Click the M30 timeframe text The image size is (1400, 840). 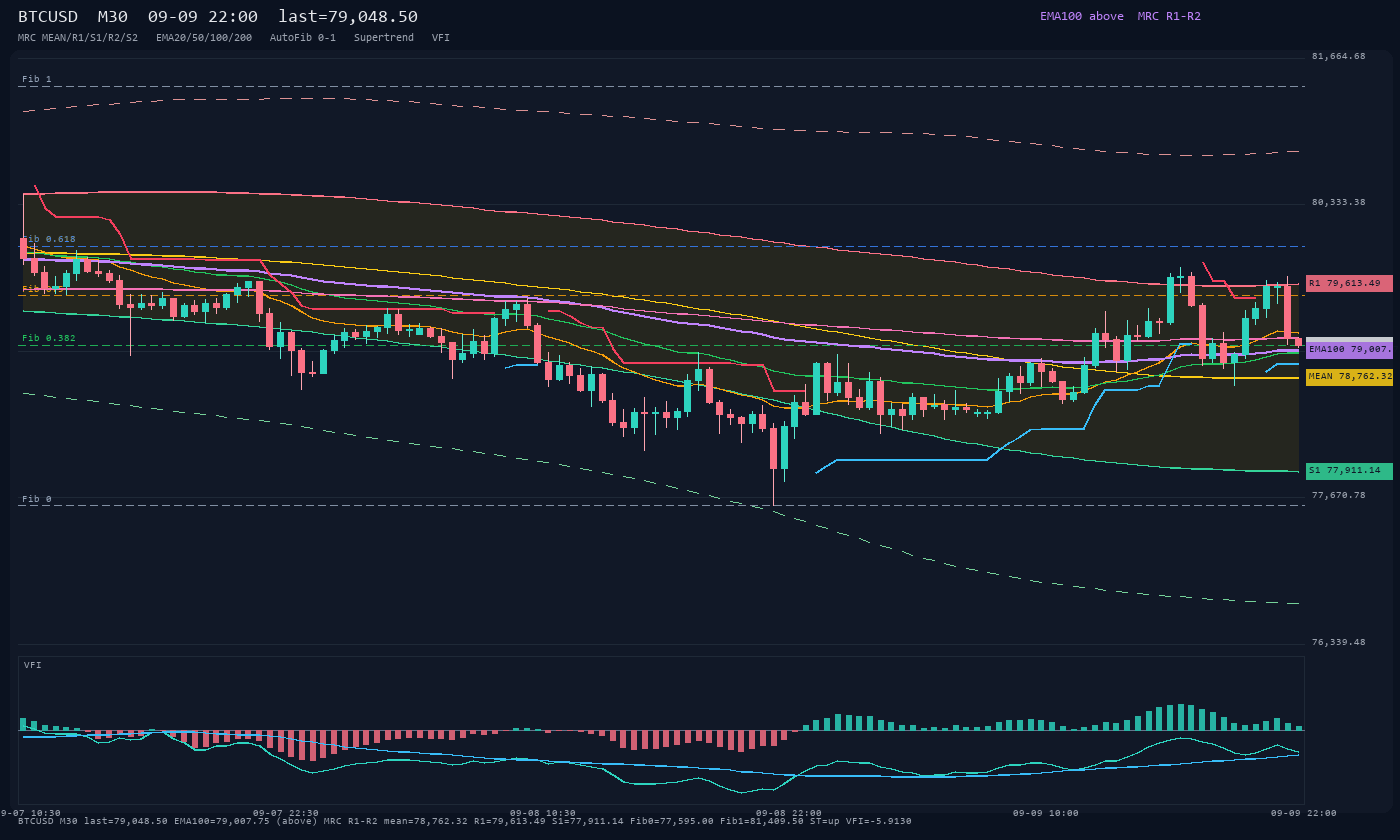(x=113, y=16)
